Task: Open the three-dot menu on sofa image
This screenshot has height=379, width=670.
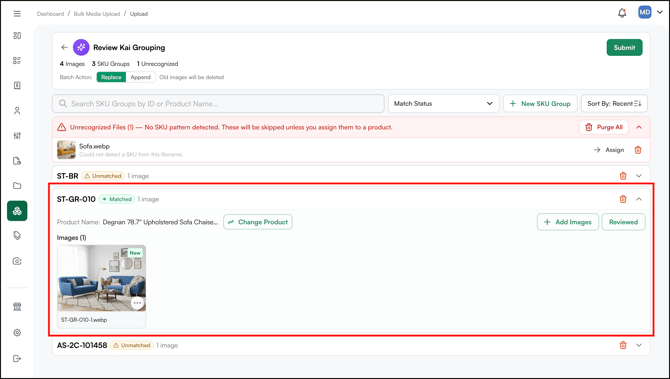Action: click(x=137, y=303)
